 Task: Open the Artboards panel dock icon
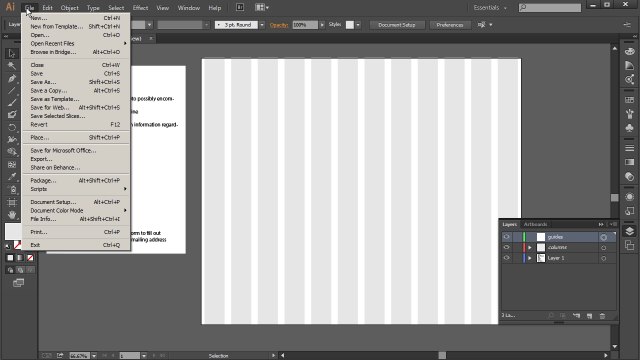click(629, 245)
